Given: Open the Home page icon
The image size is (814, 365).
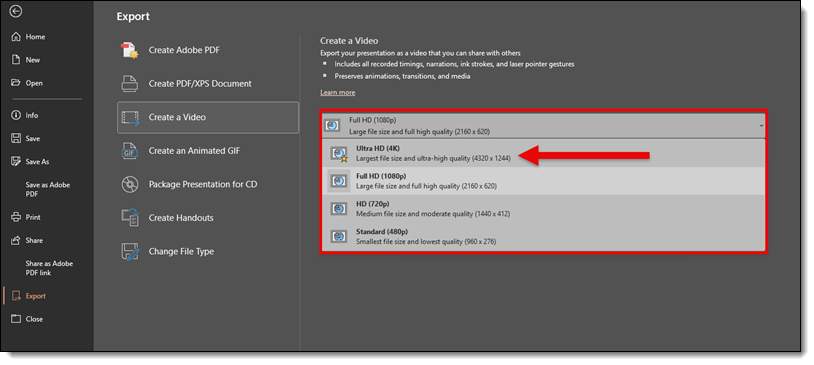Looking at the screenshot, I should [x=16, y=37].
